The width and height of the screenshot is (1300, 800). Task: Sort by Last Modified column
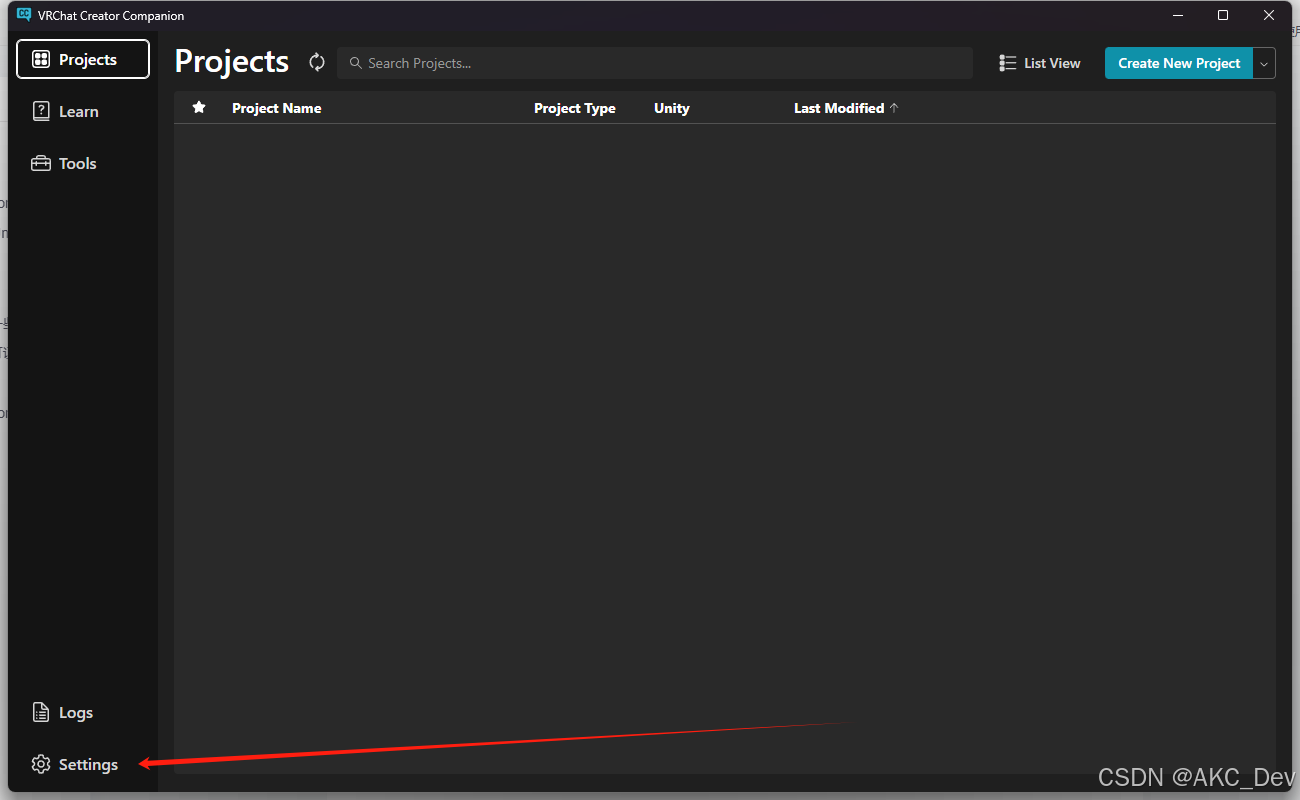click(x=846, y=108)
